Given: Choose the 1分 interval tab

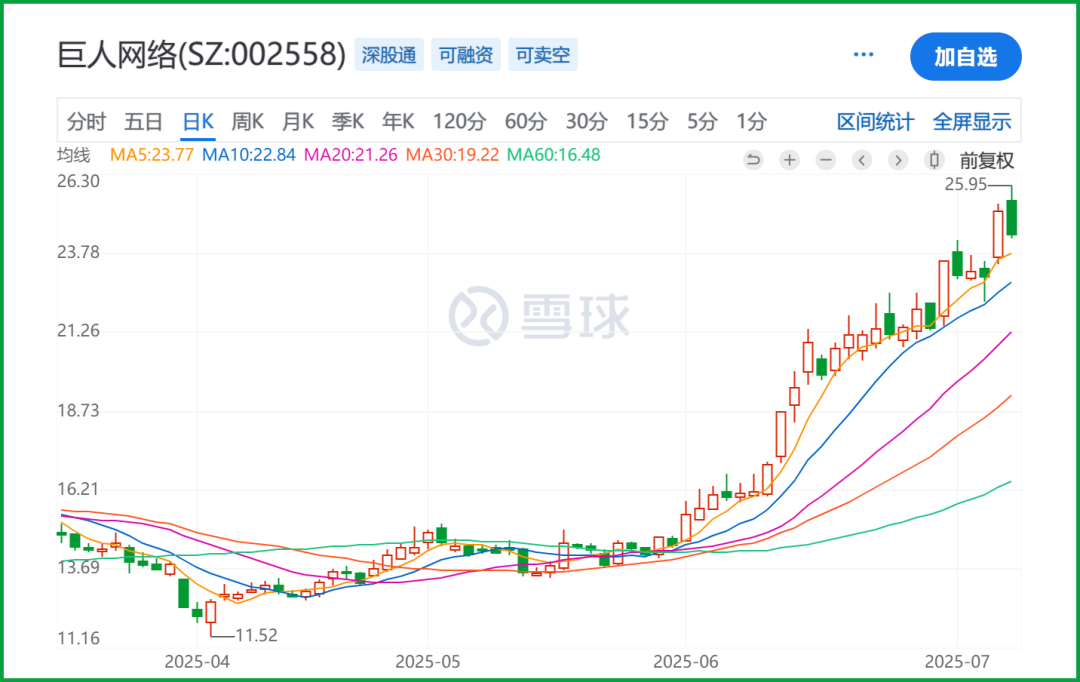Looking at the screenshot, I should [x=751, y=122].
